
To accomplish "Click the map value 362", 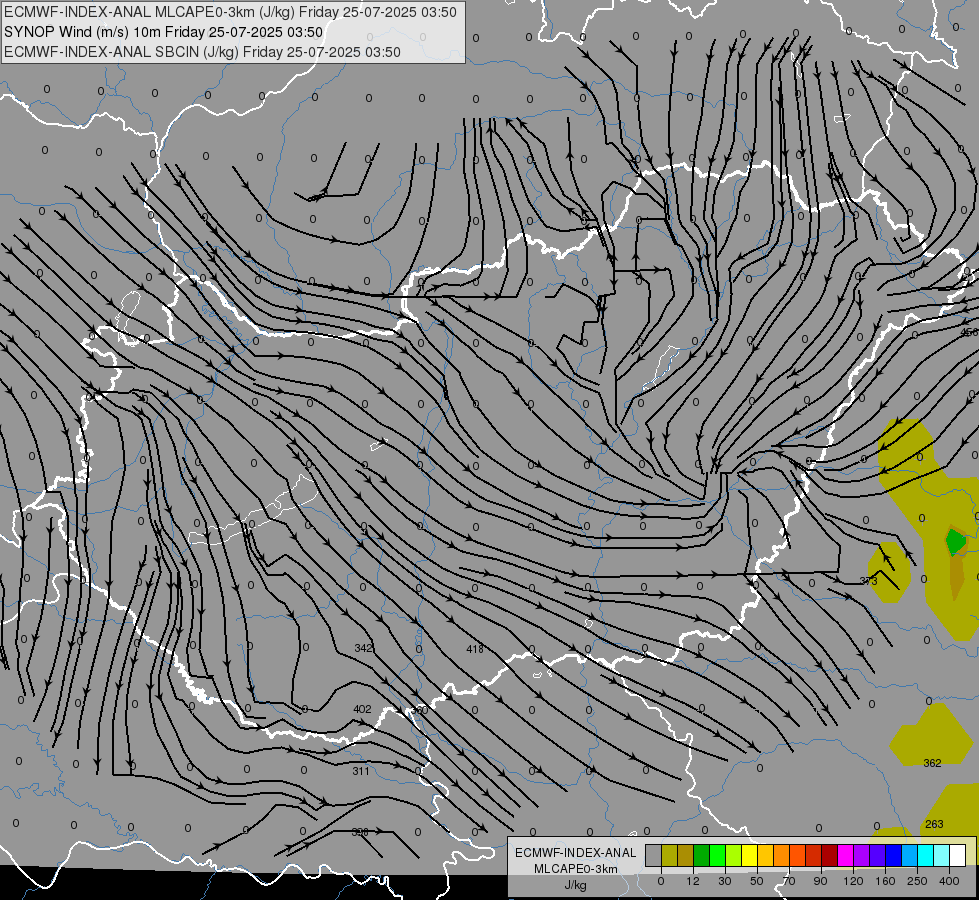I will [x=932, y=763].
